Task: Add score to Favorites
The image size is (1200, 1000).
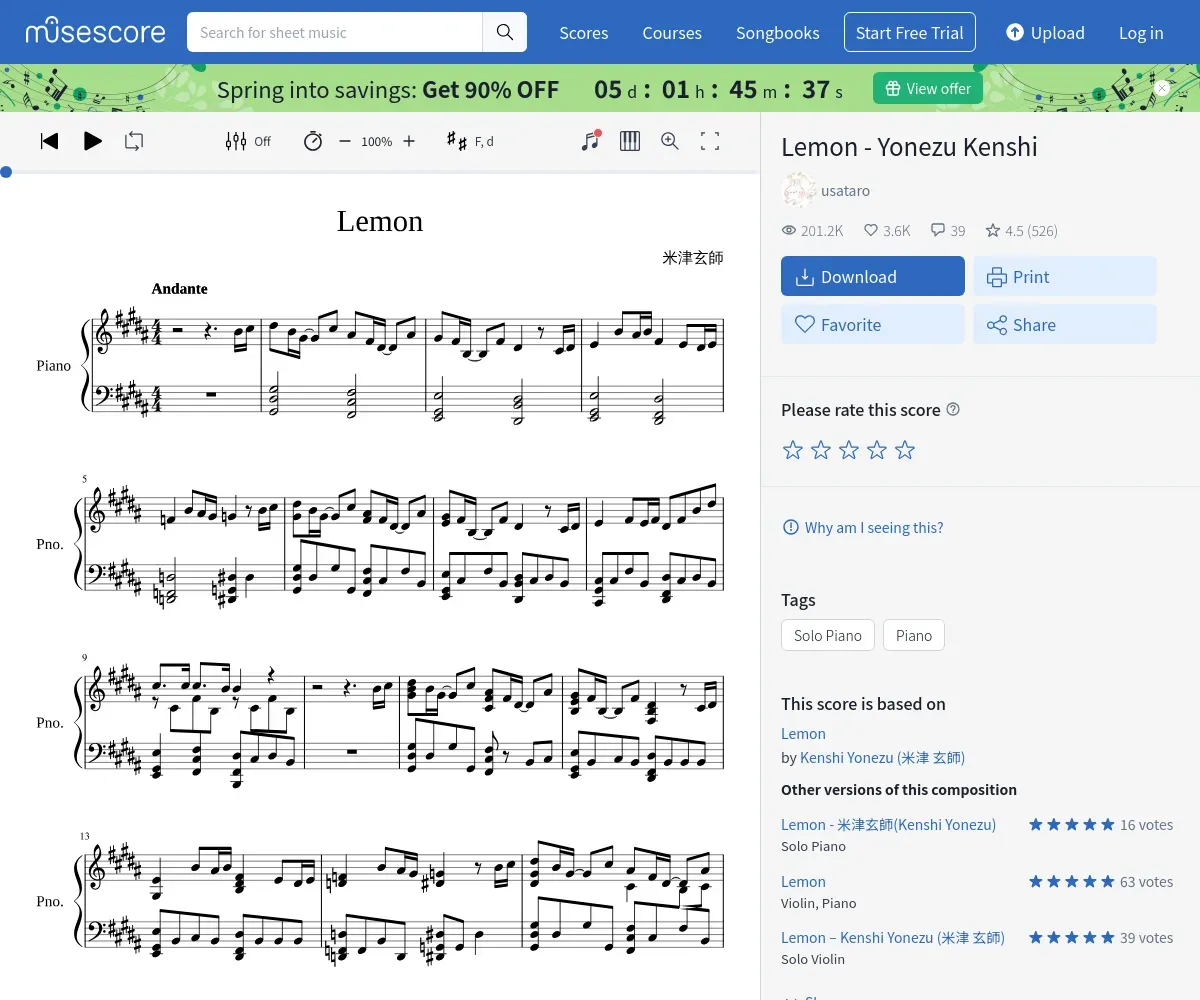Action: coord(873,324)
